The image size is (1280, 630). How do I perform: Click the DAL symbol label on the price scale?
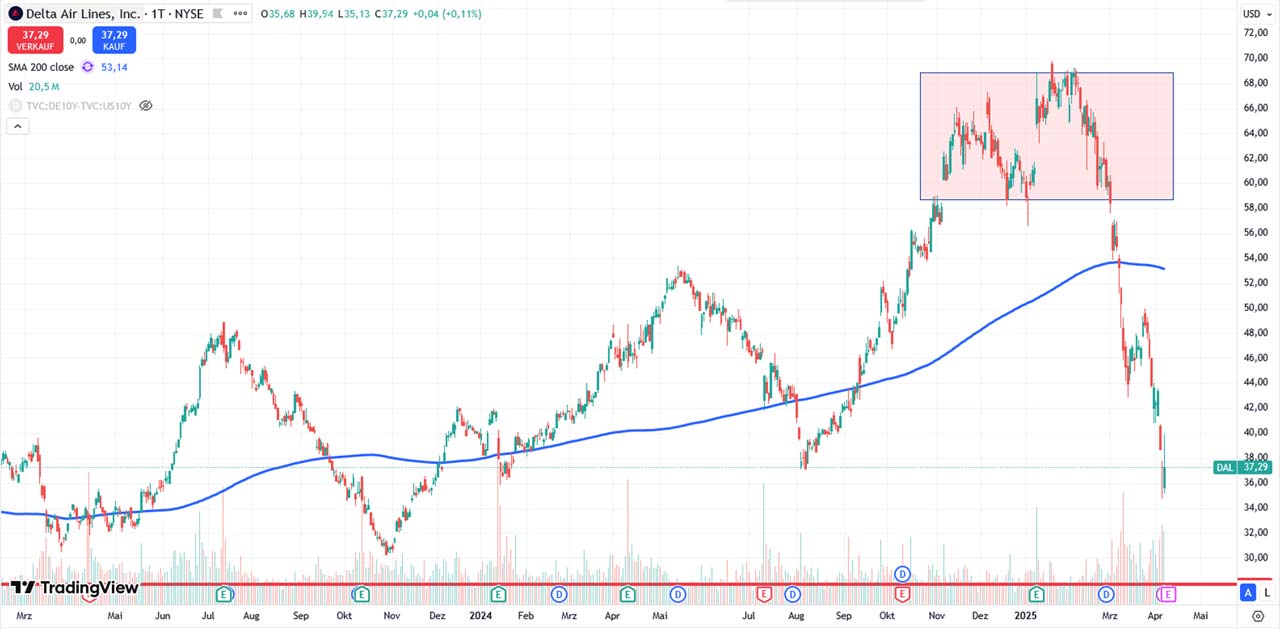click(1224, 467)
